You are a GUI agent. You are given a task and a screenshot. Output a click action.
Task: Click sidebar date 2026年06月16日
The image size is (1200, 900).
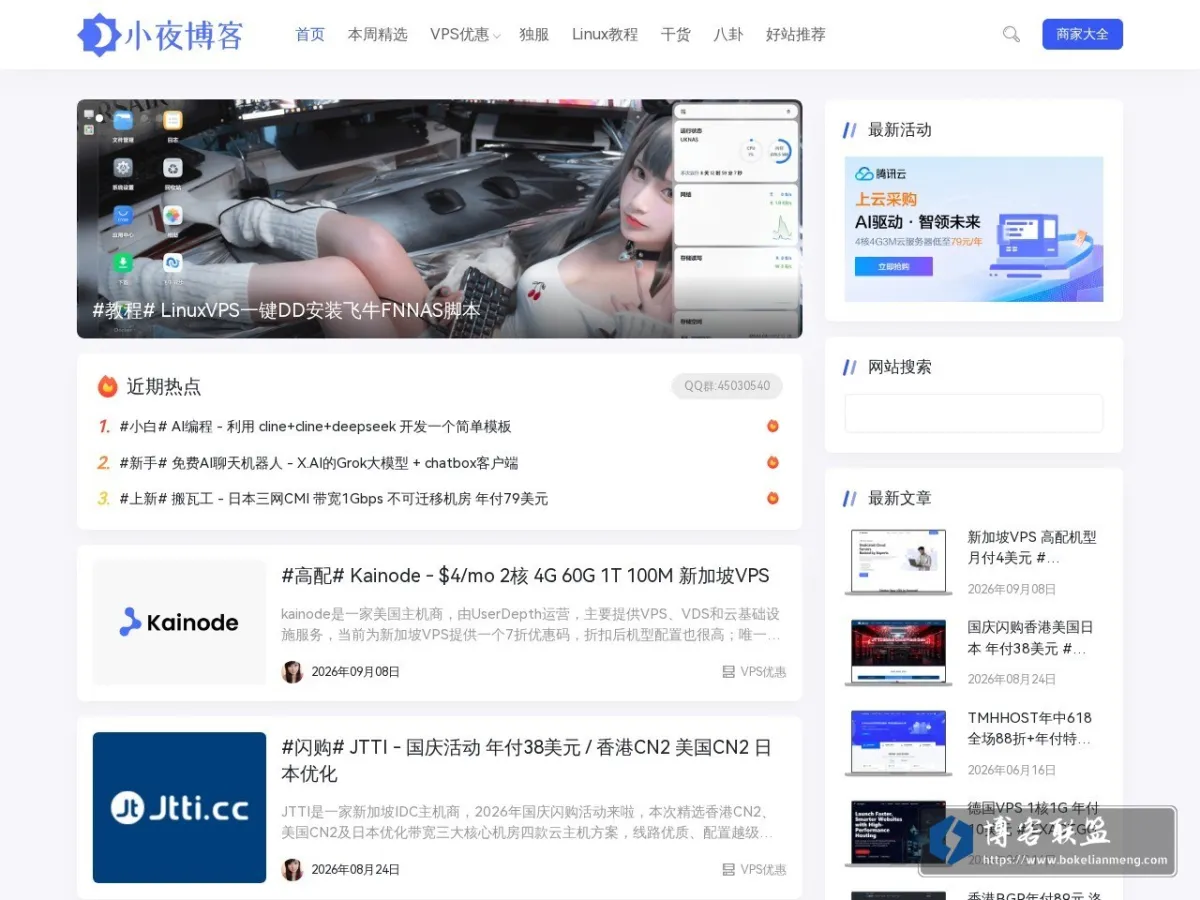1012,770
